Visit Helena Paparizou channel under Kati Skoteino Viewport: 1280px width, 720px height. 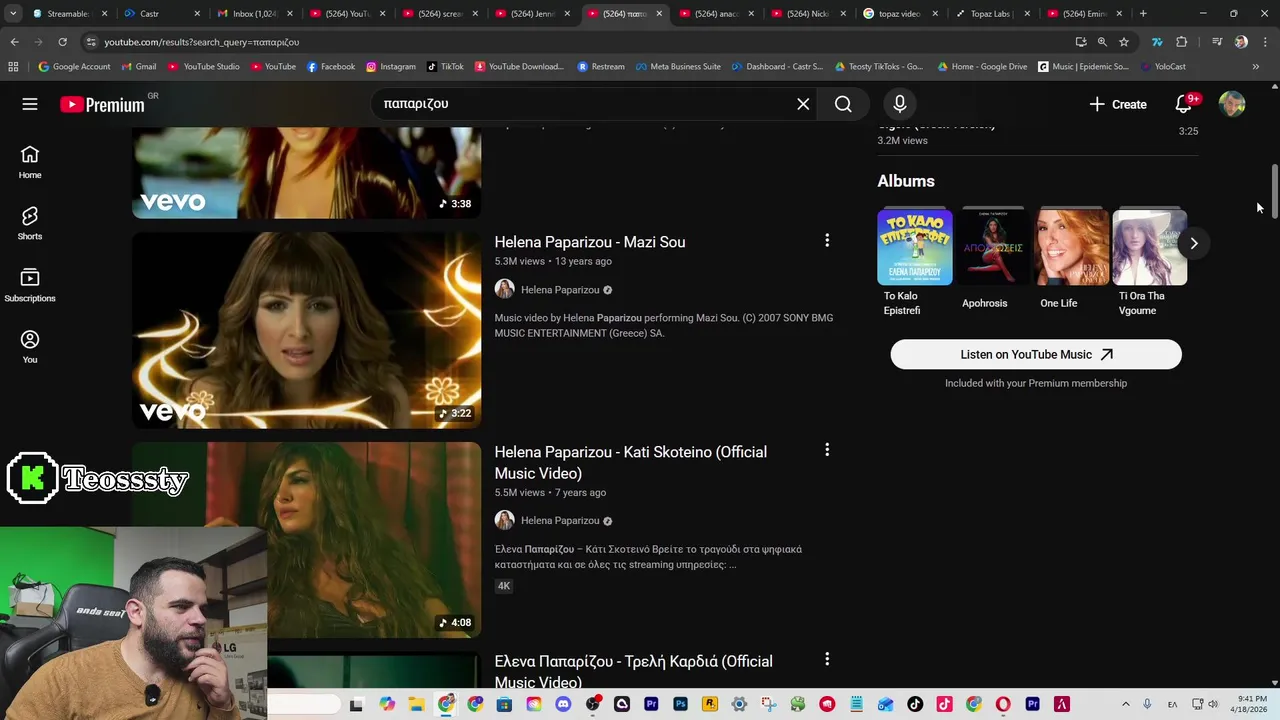coord(560,521)
